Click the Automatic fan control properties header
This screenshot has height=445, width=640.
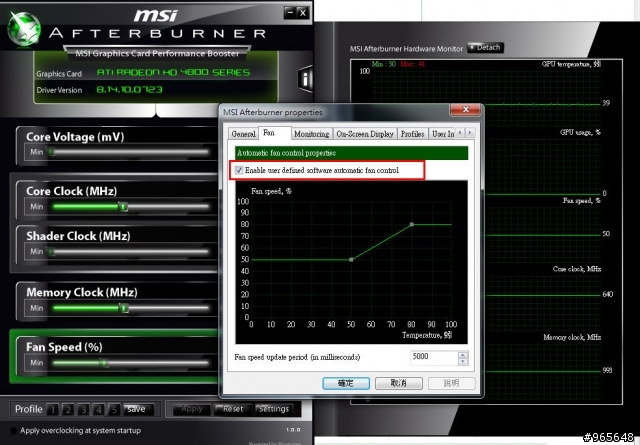click(x=351, y=153)
